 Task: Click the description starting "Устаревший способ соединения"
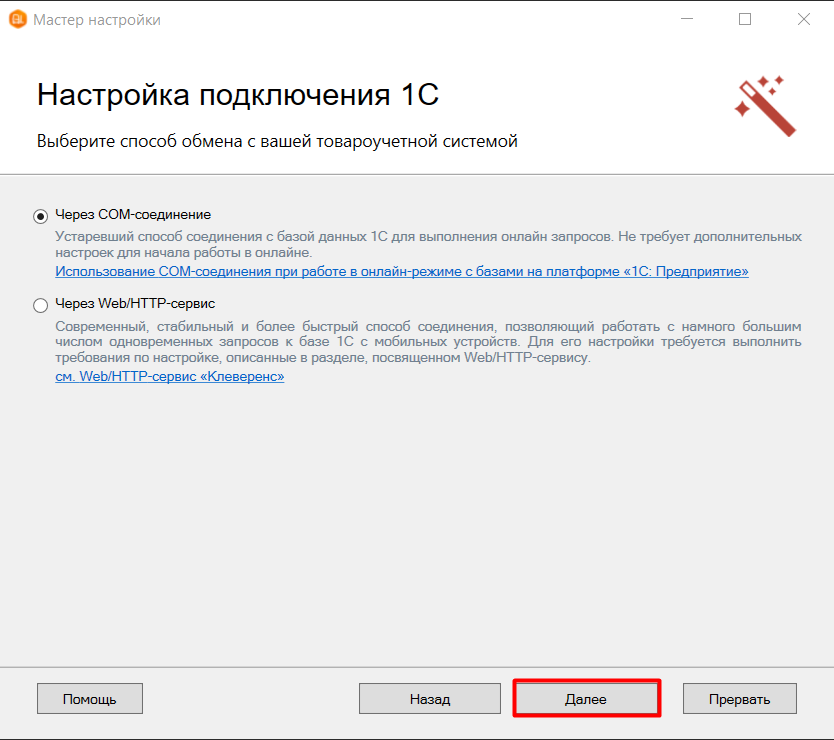pos(428,244)
